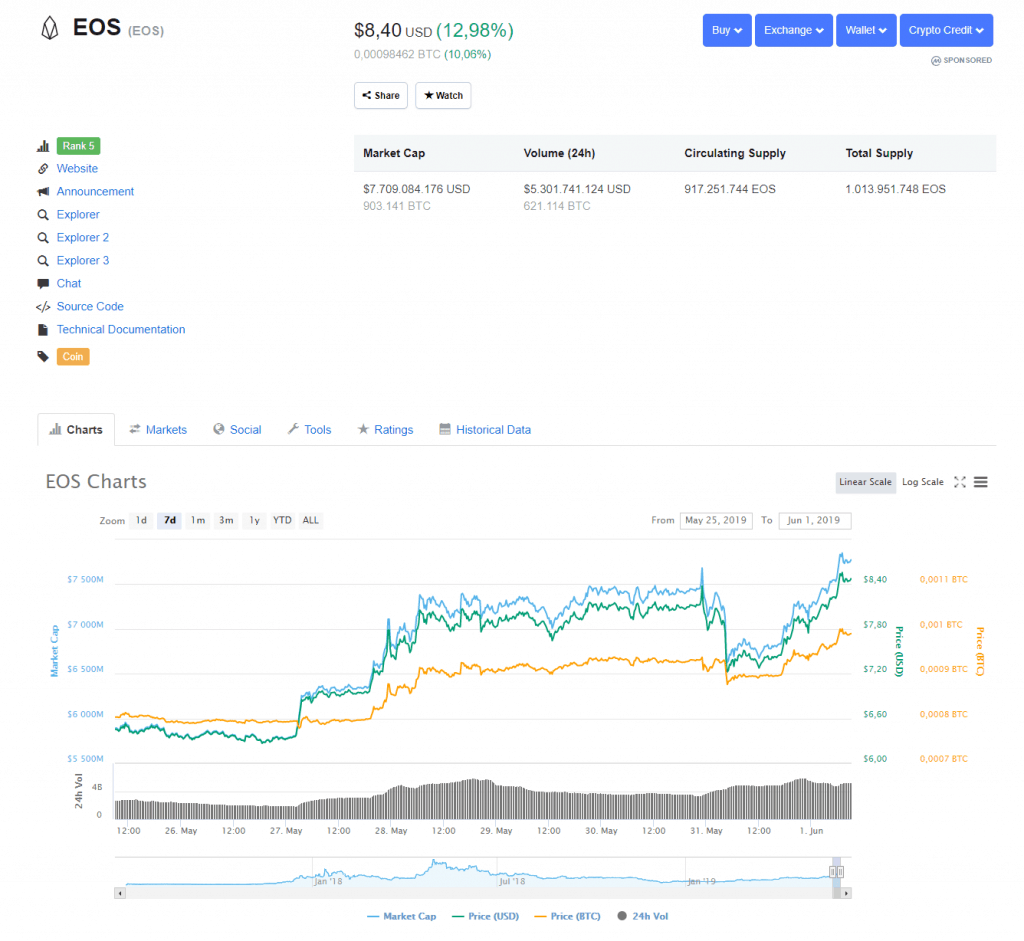Open the Technical Documentation link
This screenshot has width=1024, height=941.
tap(121, 330)
